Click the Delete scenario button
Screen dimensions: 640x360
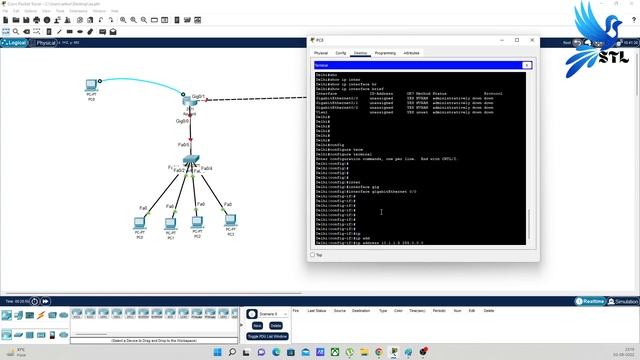tap(276, 326)
